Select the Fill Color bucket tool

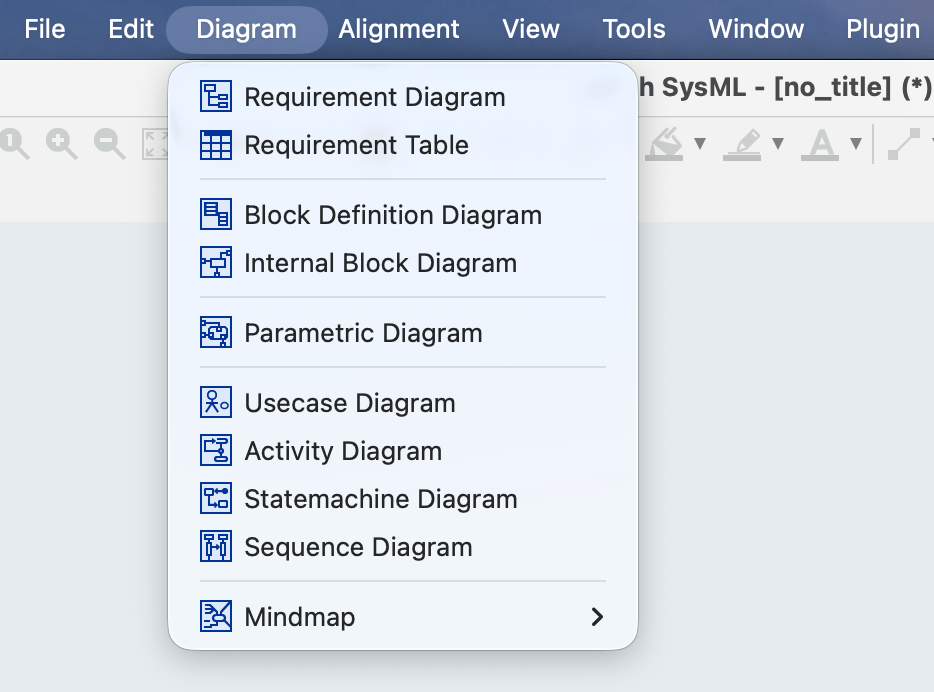[665, 141]
